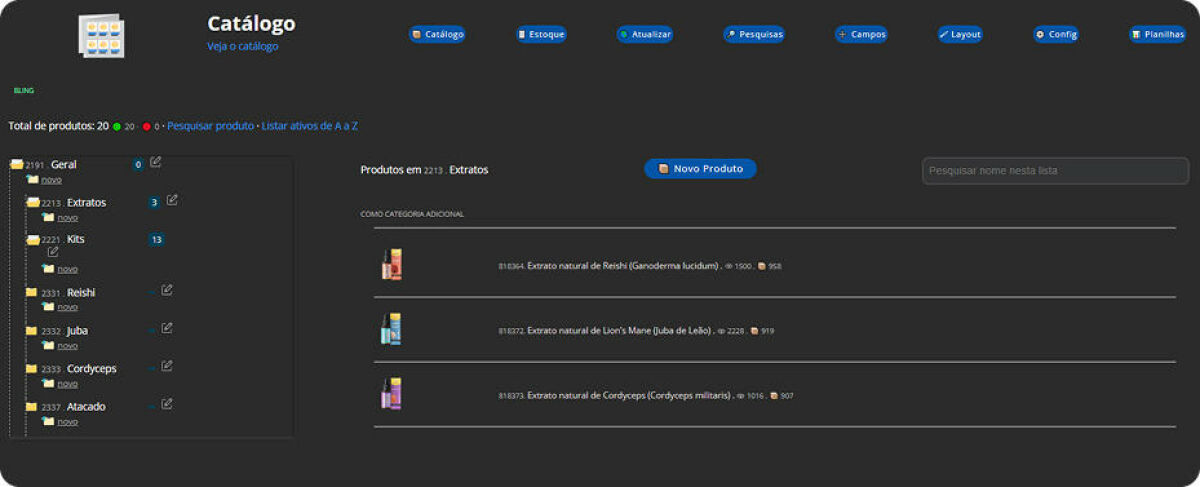Open 'Extrato natural de Reishi' product name
Viewport: 1200px width, 487px height.
pos(623,267)
